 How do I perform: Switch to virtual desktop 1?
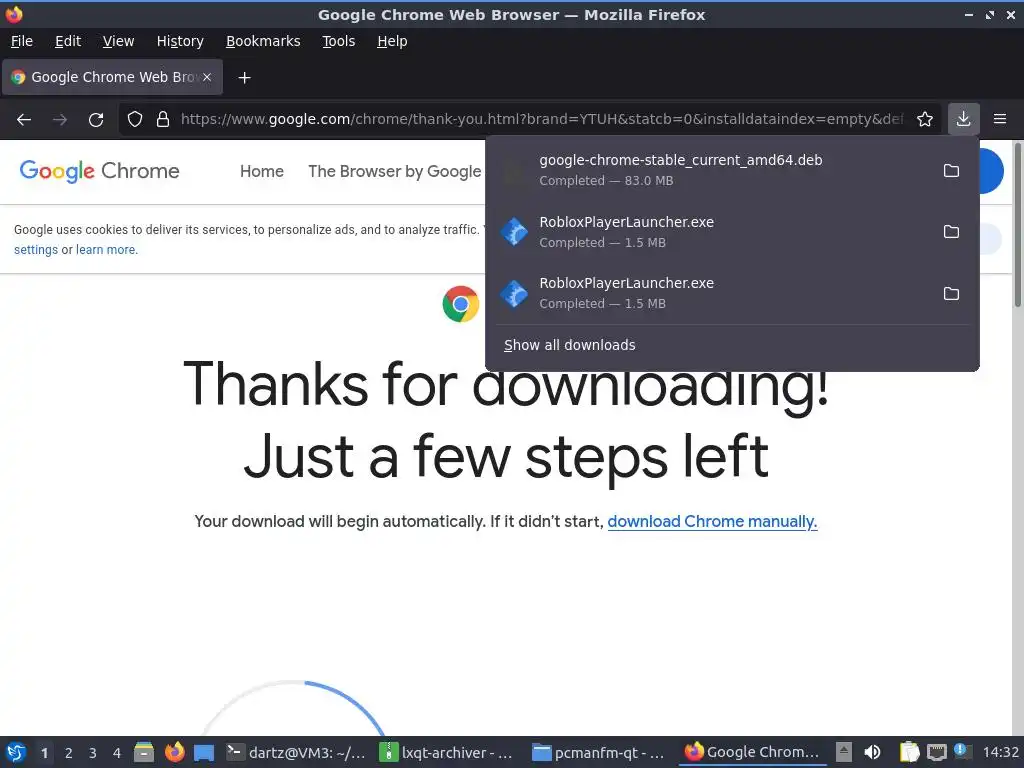44,753
